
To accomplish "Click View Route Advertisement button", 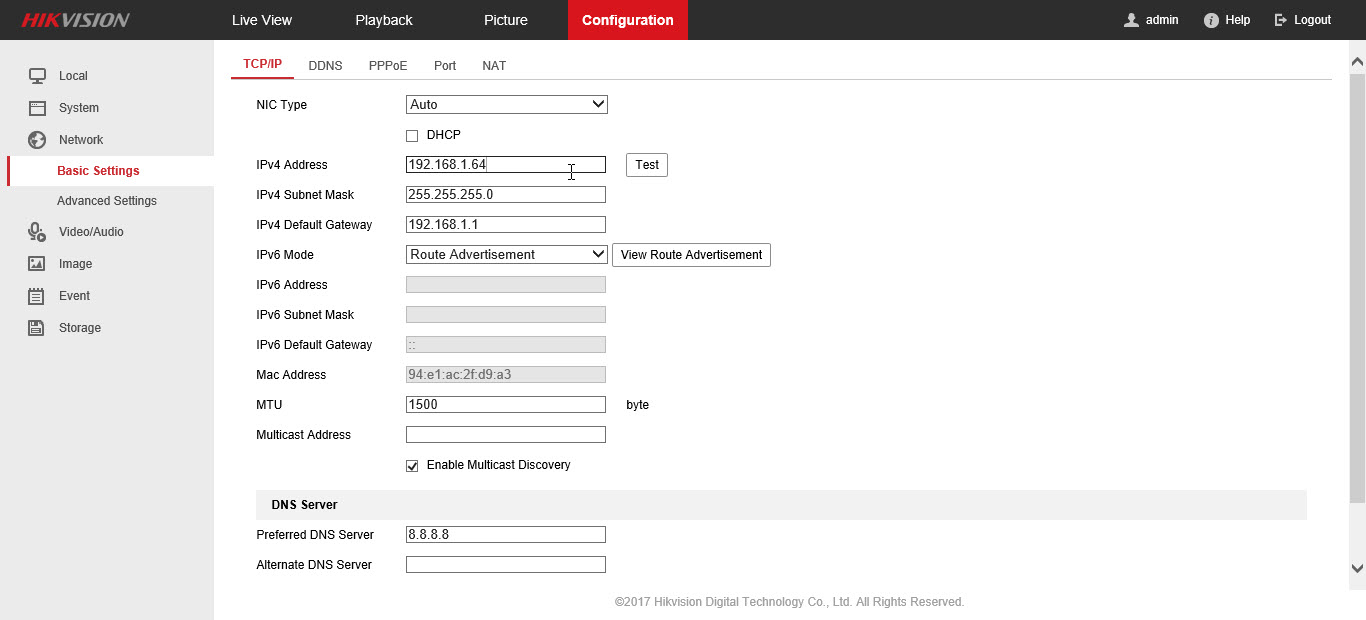I will pos(691,255).
